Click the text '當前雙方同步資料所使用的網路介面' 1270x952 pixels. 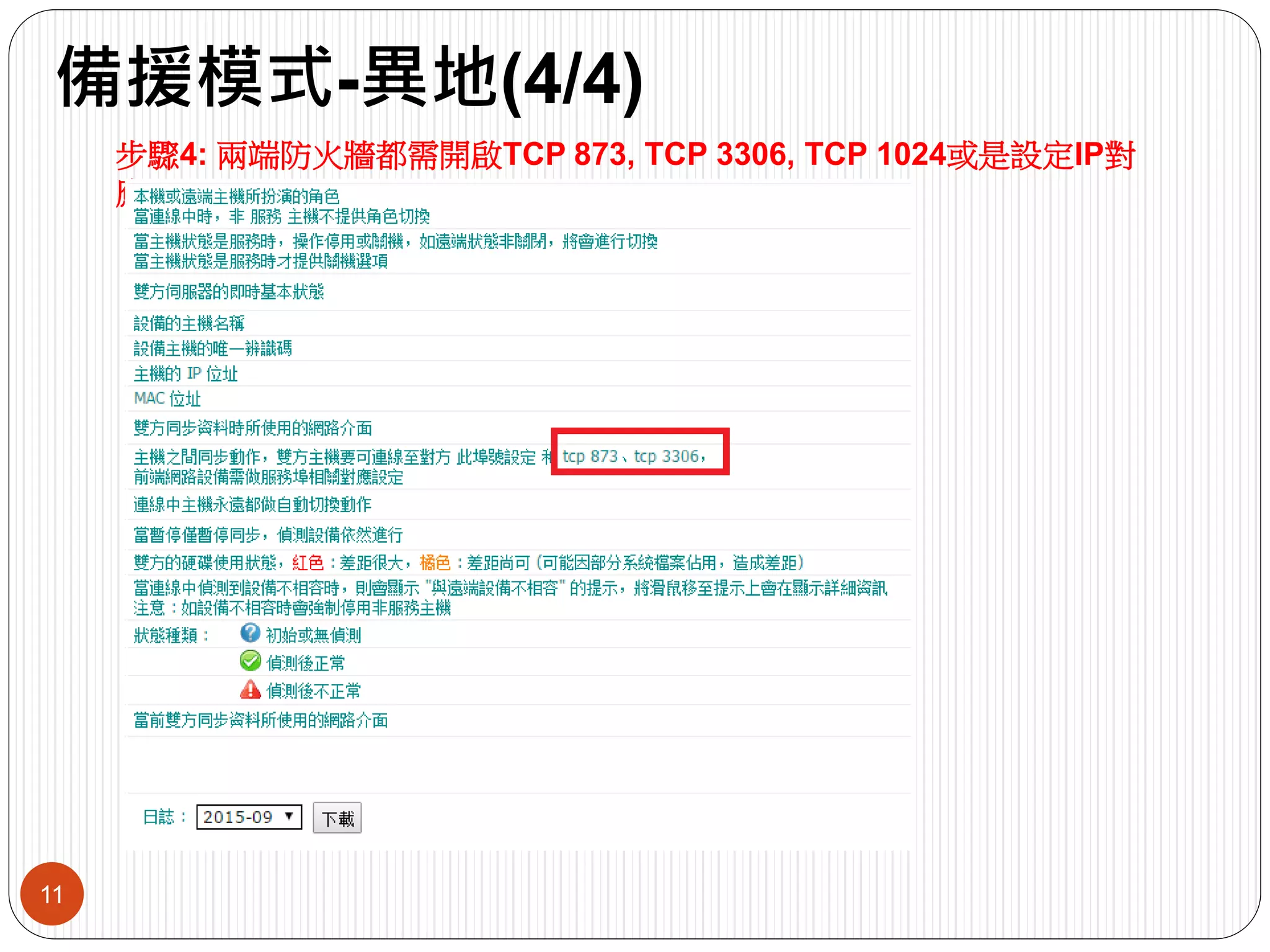click(260, 720)
